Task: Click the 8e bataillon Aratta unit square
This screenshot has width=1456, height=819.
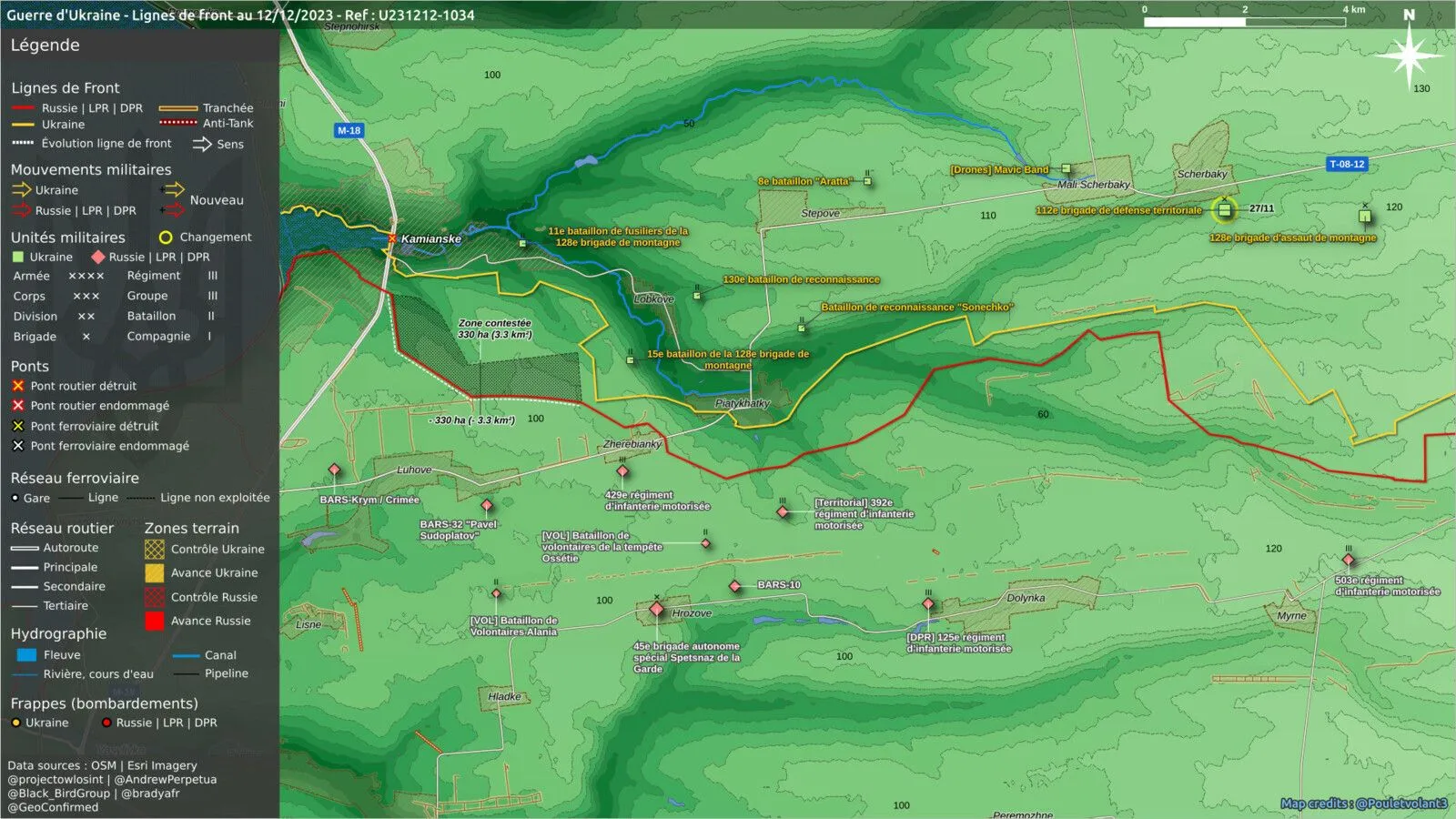Action: [x=868, y=181]
